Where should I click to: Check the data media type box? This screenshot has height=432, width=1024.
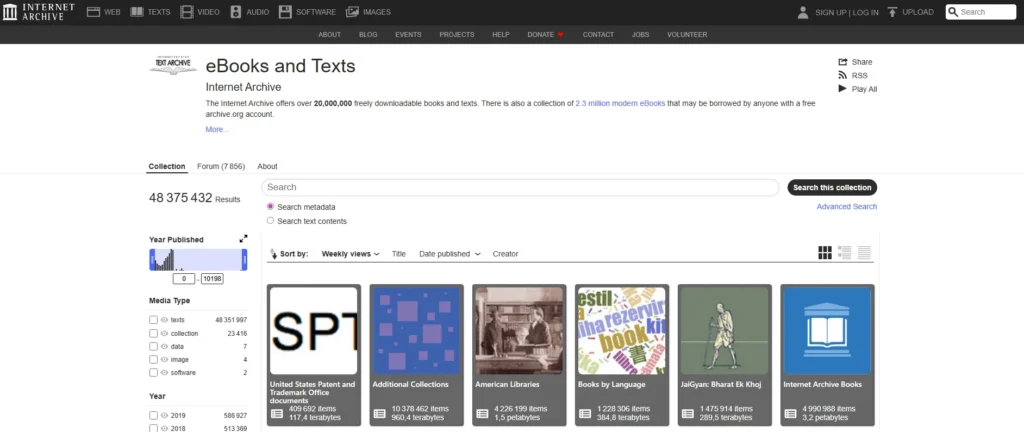pos(153,346)
